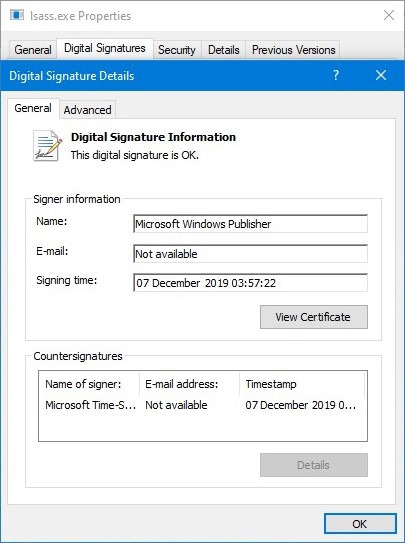Switch to the Previous Versions tab
405x543 pixels.
pyautogui.click(x=293, y=50)
